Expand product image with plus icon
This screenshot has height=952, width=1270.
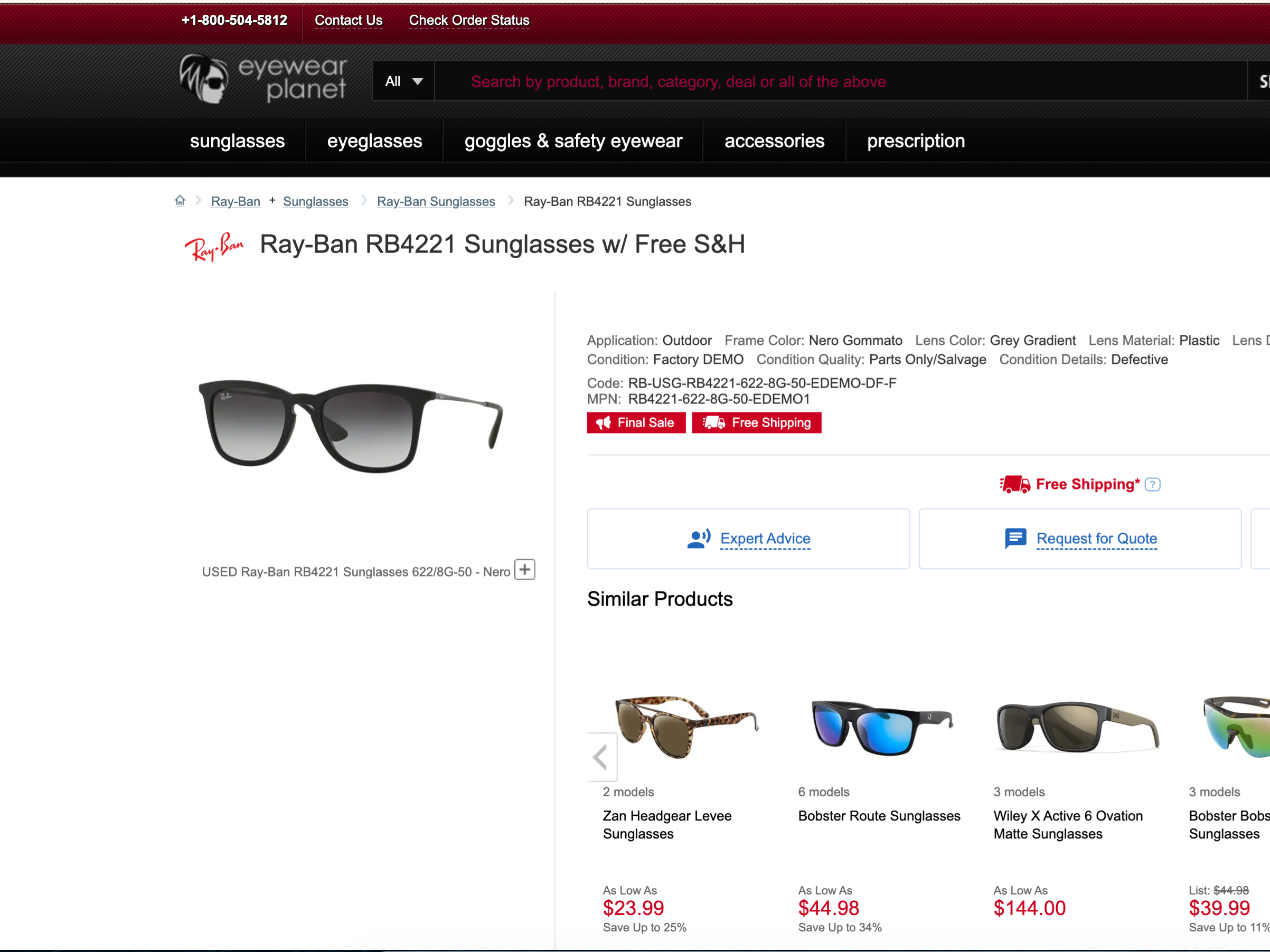click(525, 570)
